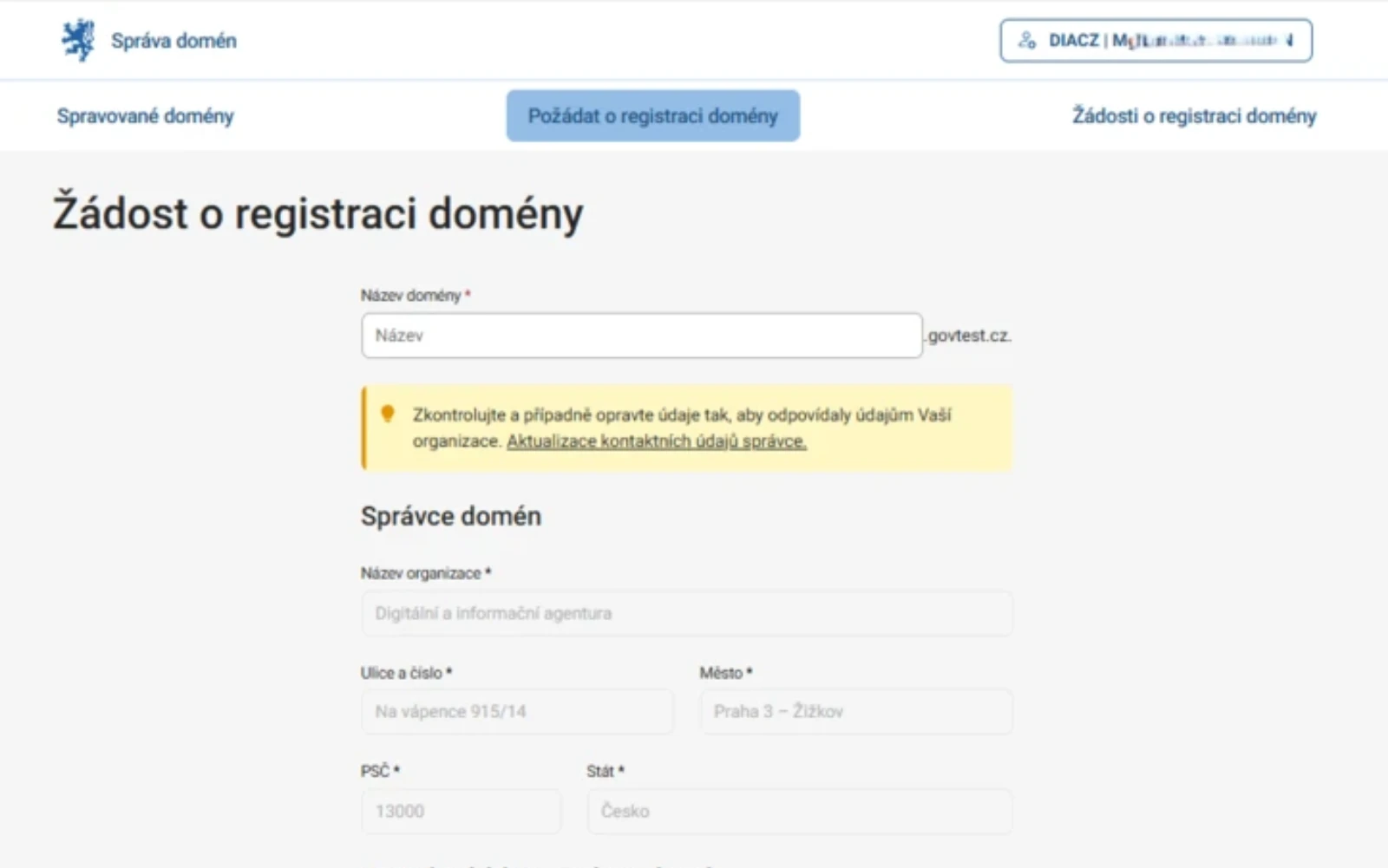The image size is (1388, 868).
Task: Follow Aktualizace kontaktních údajů správce link
Action: pos(656,441)
